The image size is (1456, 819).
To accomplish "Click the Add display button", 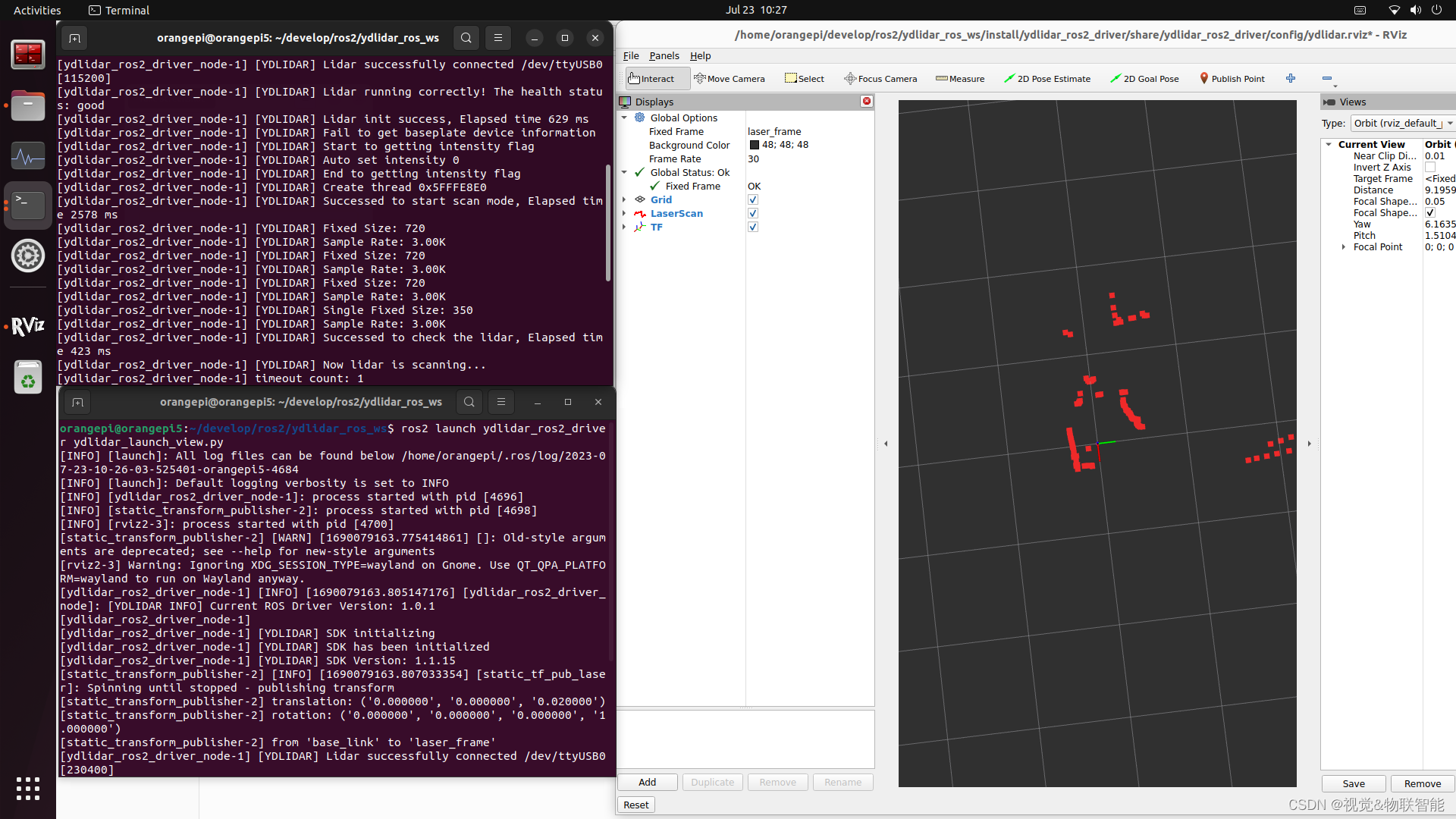I will pos(648,782).
